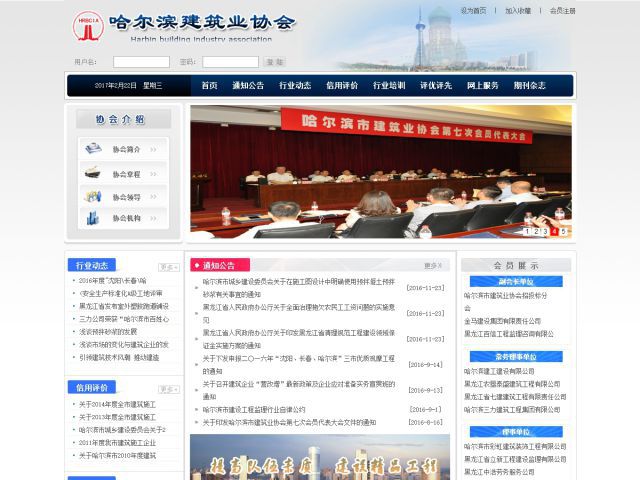Expand more items in 通知公告 section

click(x=432, y=266)
